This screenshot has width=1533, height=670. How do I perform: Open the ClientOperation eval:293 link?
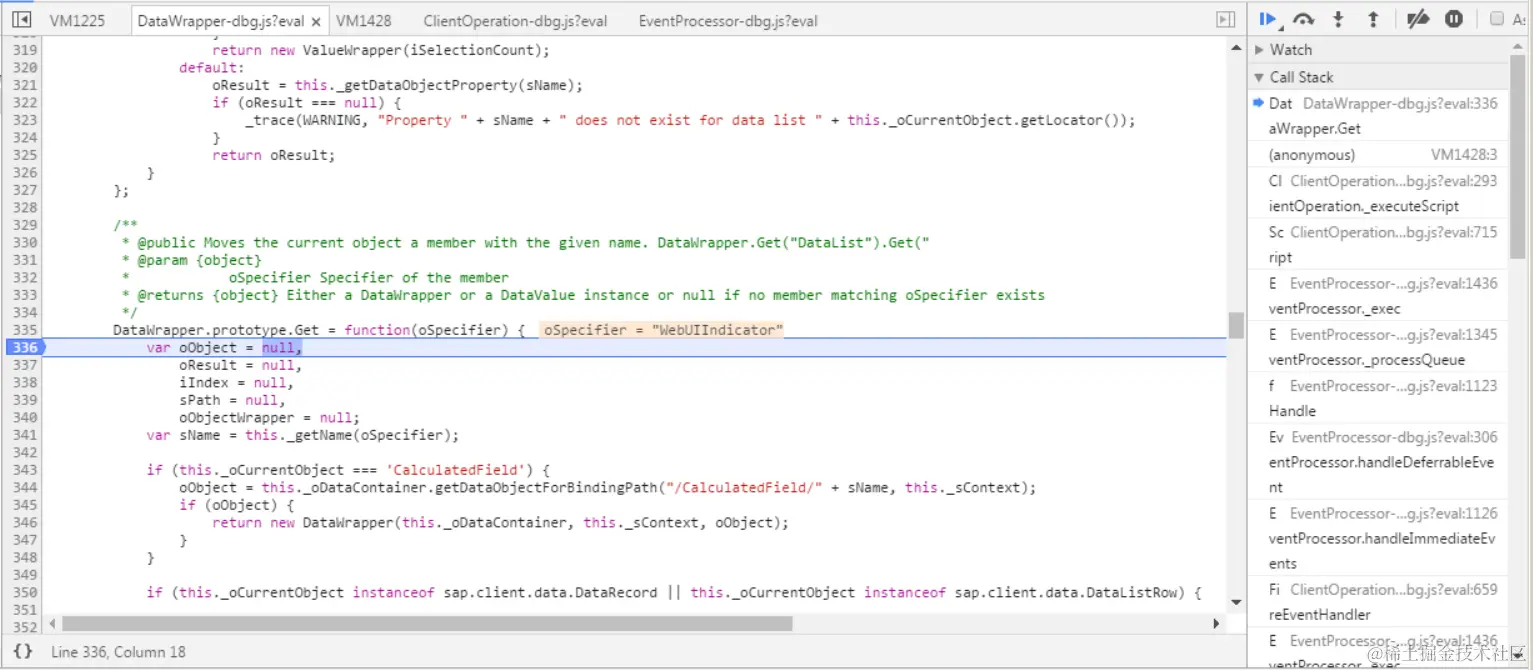(x=1394, y=181)
